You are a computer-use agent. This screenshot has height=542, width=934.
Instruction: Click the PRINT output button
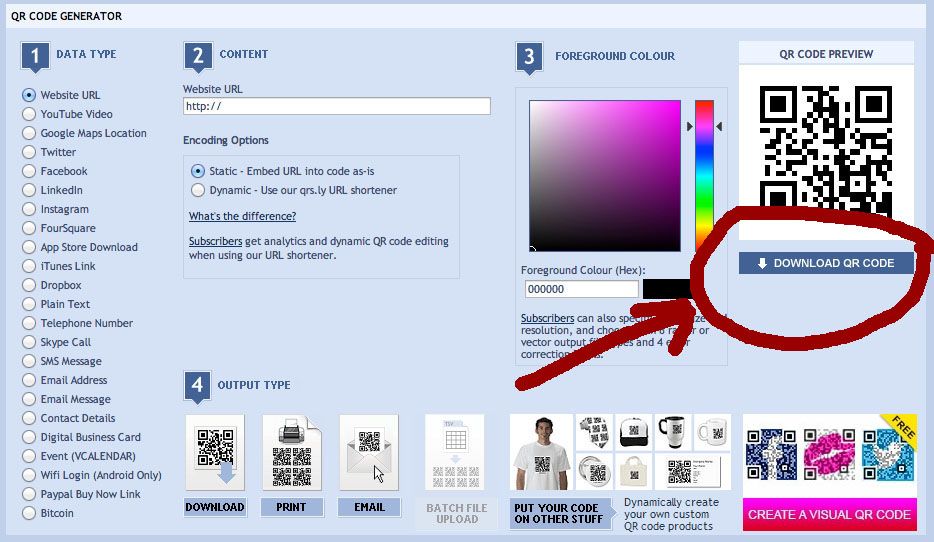291,507
